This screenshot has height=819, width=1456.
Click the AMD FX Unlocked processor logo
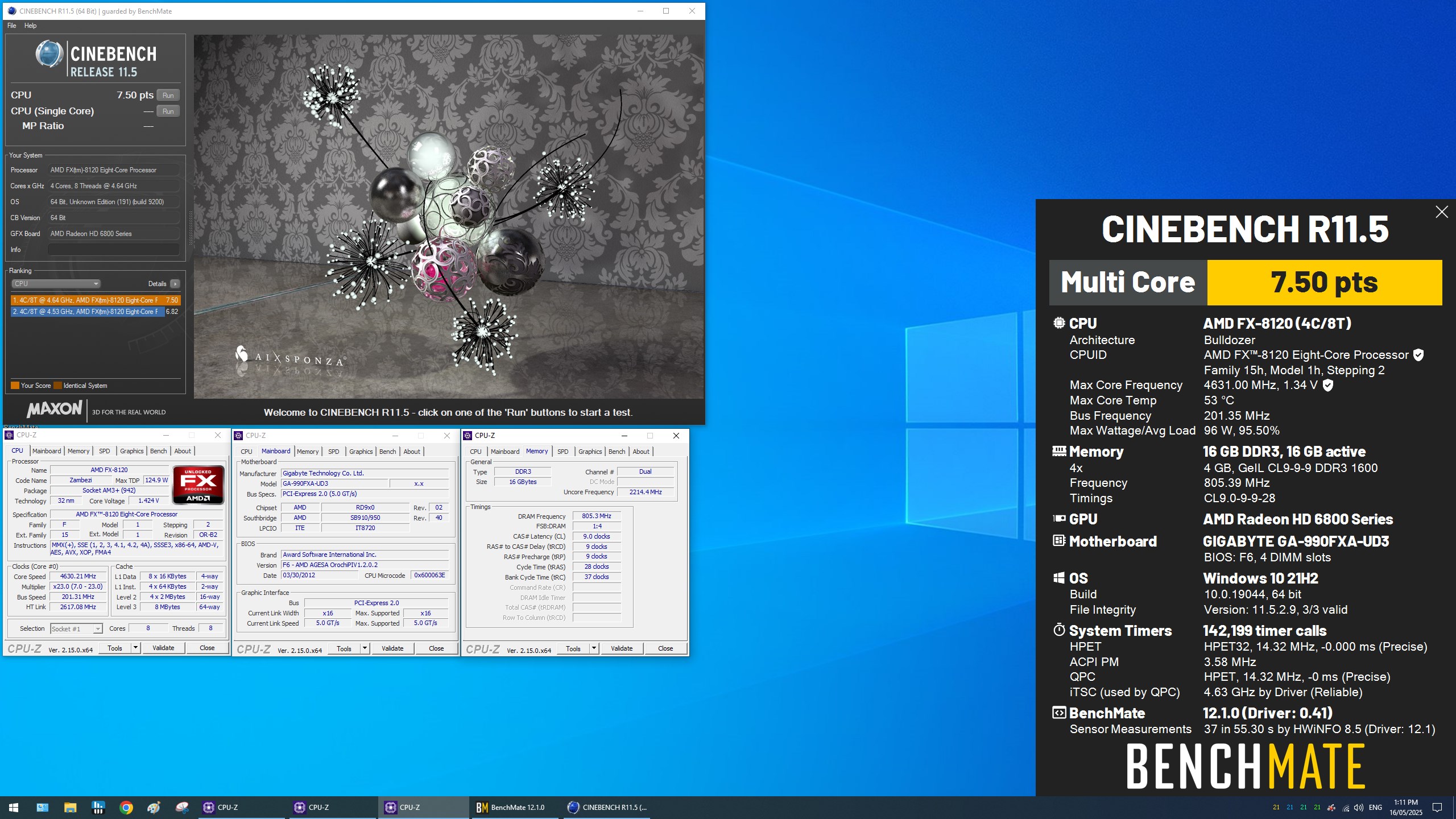click(x=198, y=485)
